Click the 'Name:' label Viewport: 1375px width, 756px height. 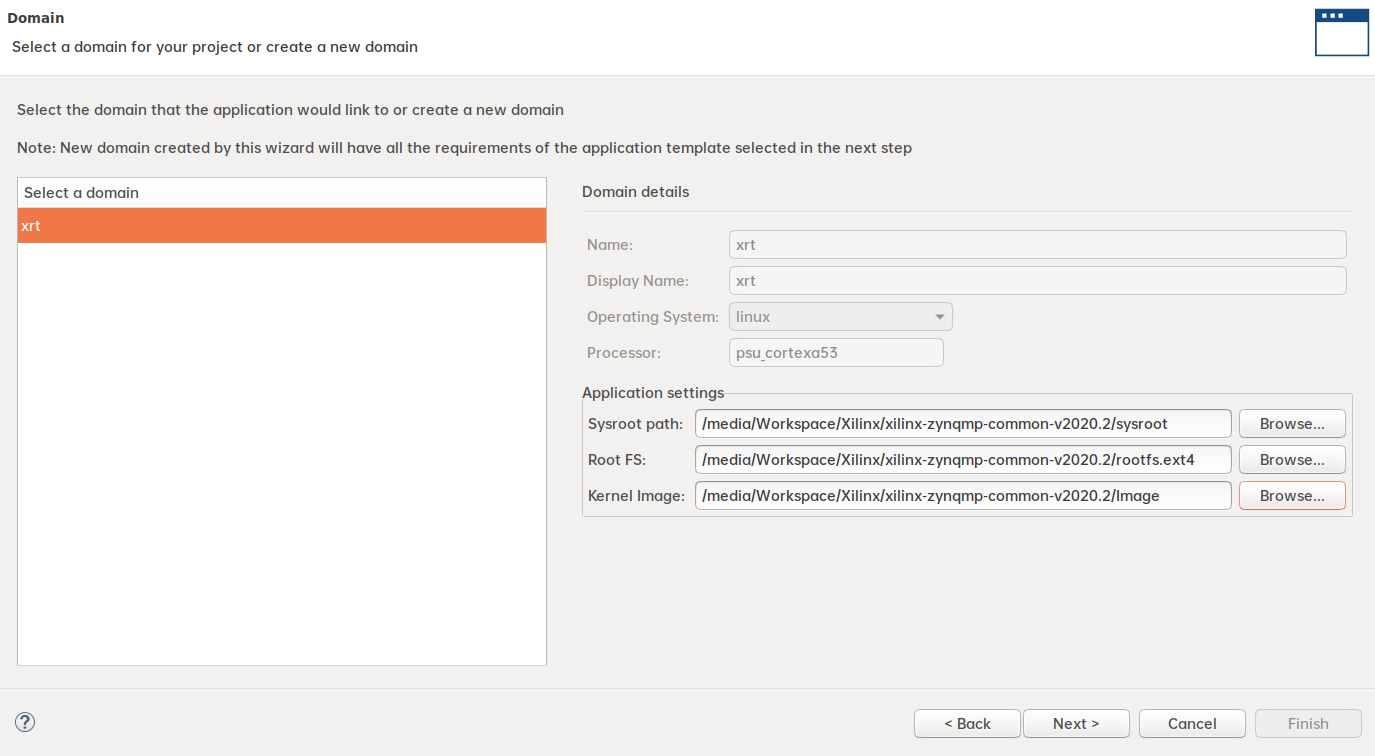pyautogui.click(x=610, y=245)
